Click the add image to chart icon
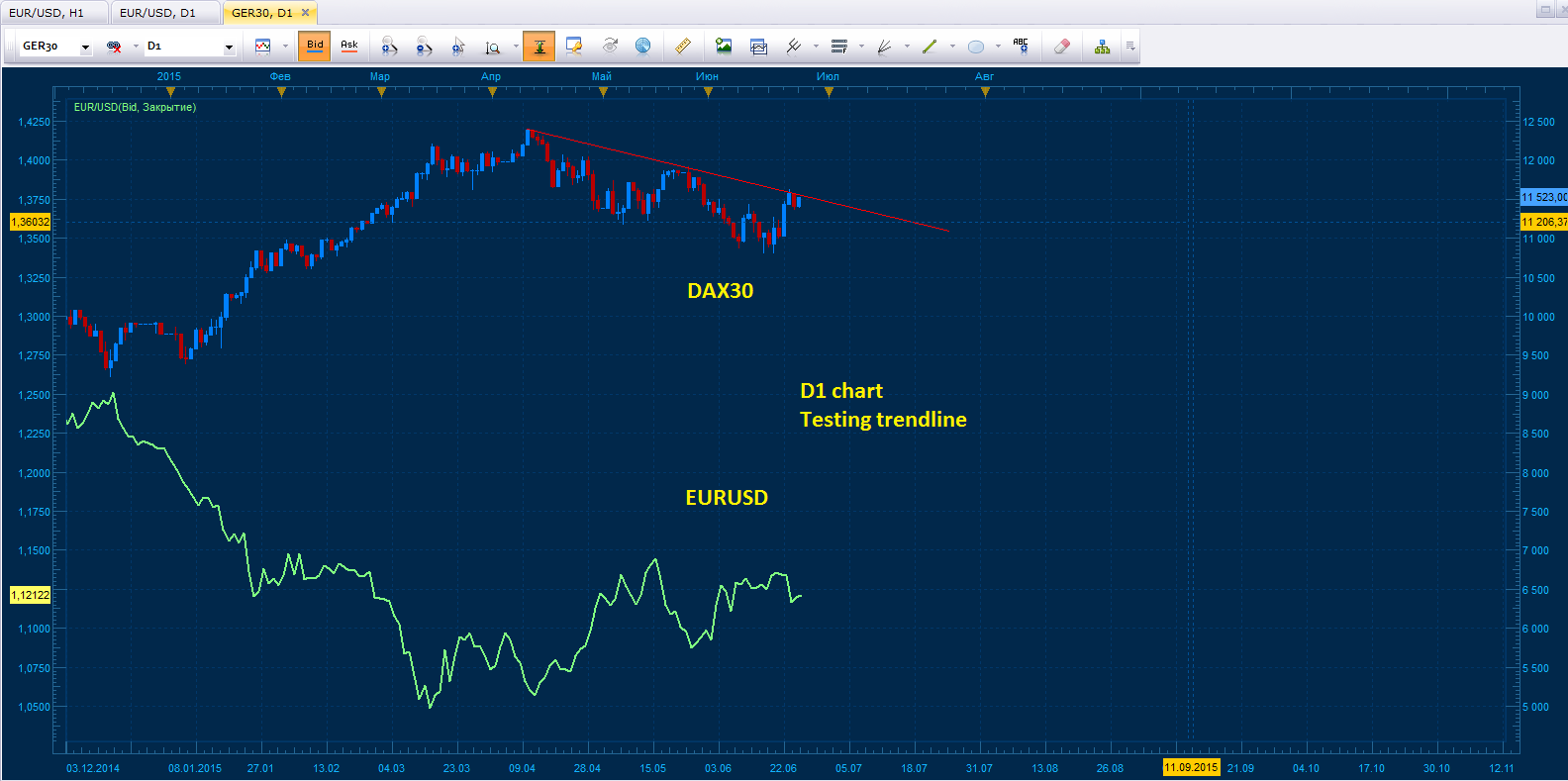 pyautogui.click(x=724, y=46)
